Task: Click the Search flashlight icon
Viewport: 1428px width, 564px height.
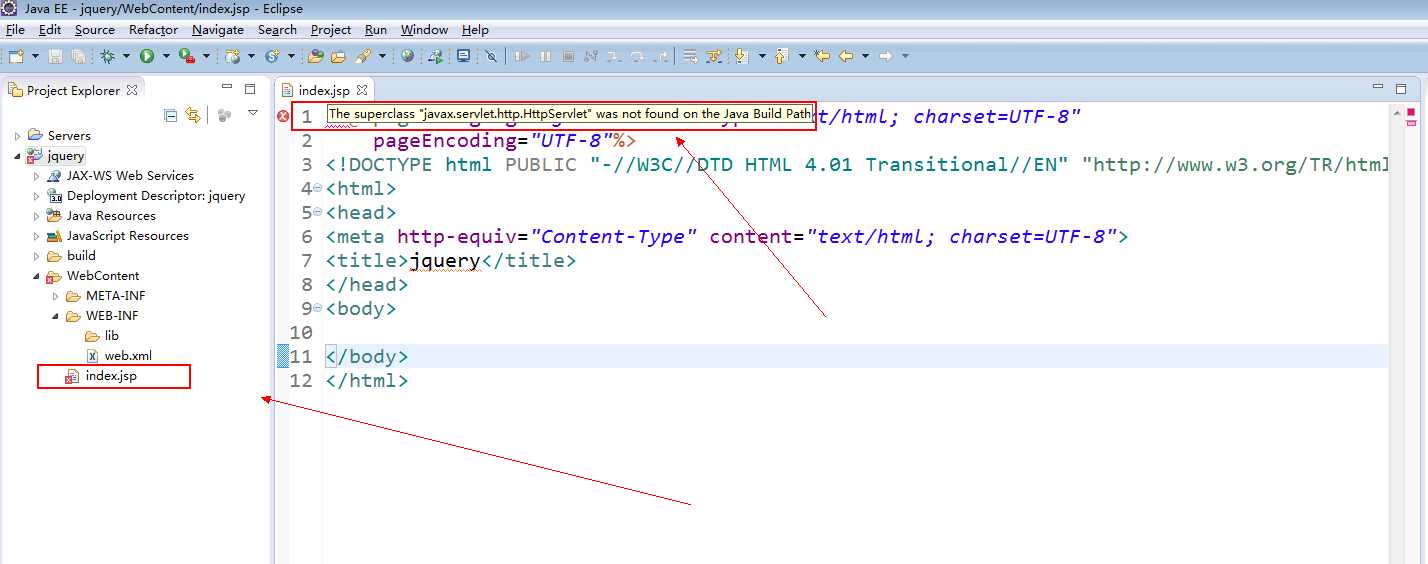Action: [363, 56]
